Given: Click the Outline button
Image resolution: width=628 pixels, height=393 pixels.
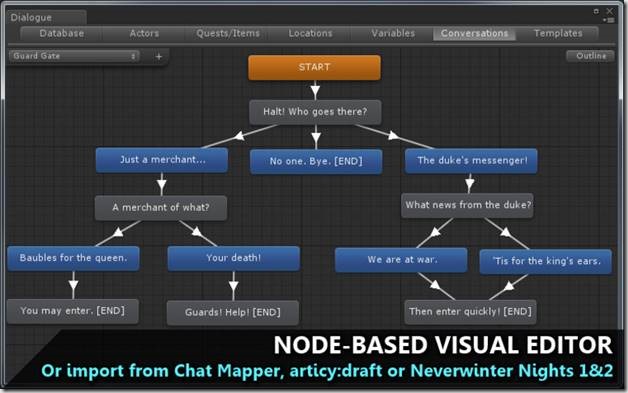Looking at the screenshot, I should pos(590,56).
